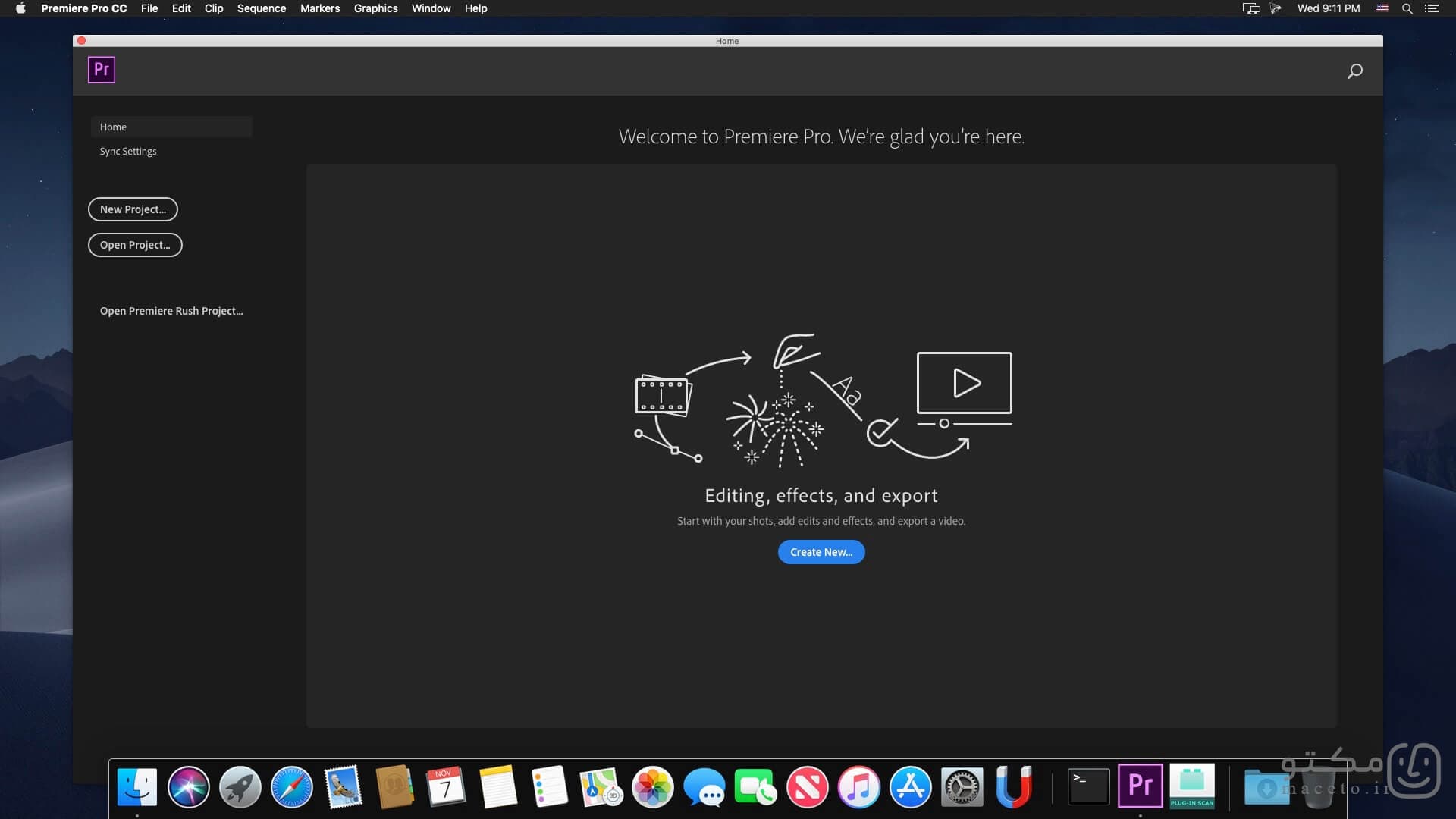Open the Markers menu
Viewport: 1456px width, 819px height.
coord(320,8)
